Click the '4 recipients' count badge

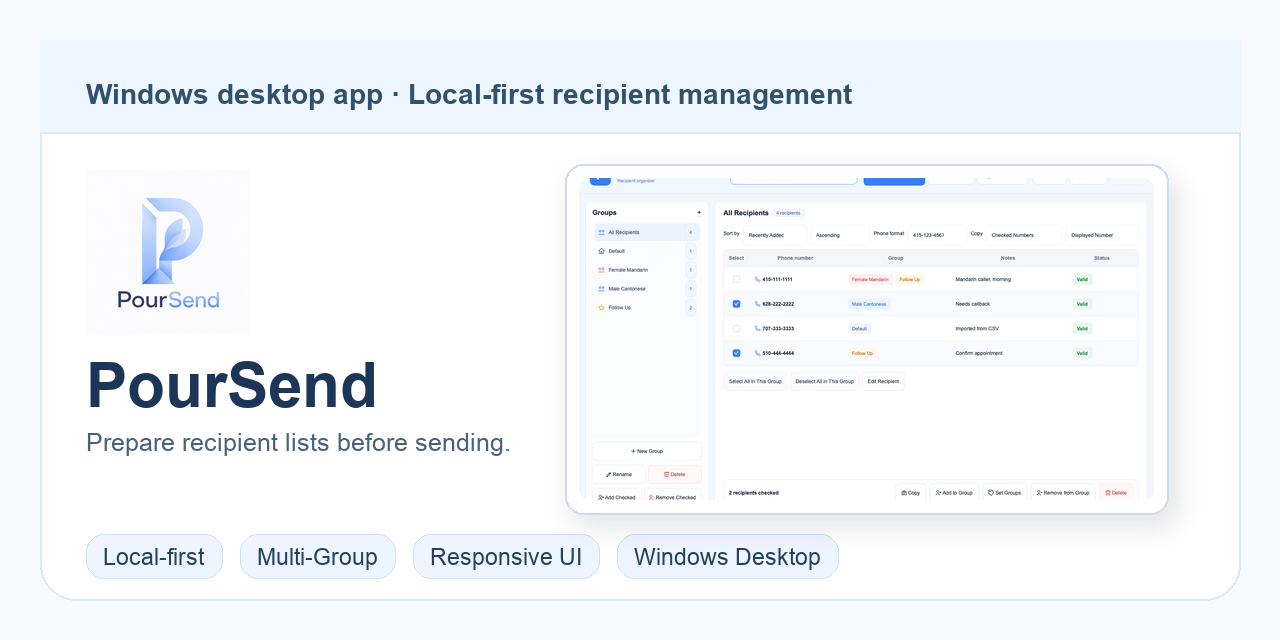pos(789,213)
